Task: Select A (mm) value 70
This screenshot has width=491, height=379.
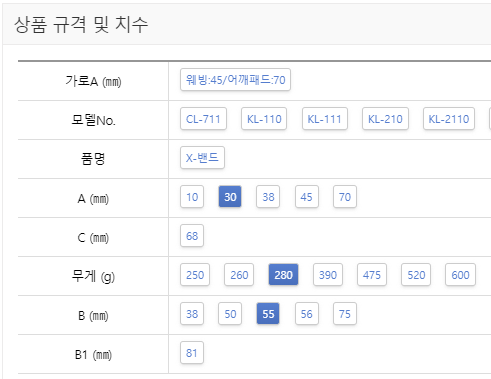Action: [x=345, y=197]
